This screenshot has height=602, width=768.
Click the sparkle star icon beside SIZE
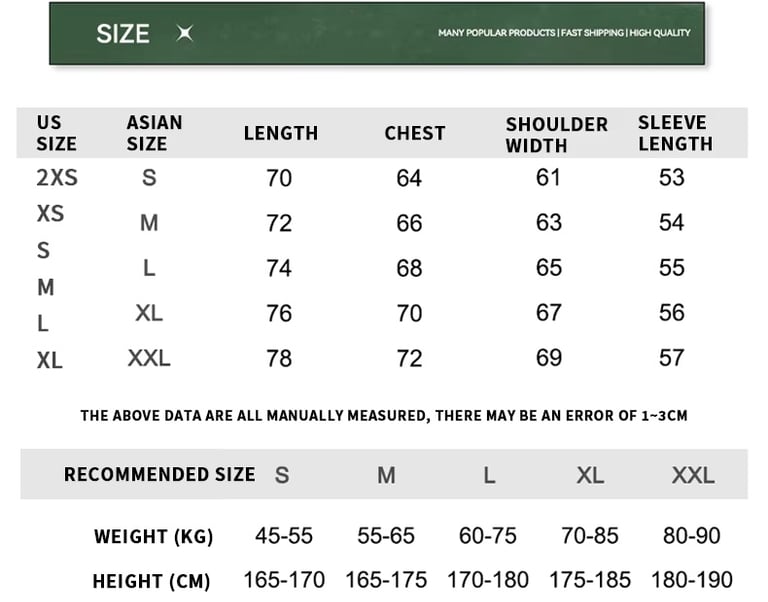184,34
